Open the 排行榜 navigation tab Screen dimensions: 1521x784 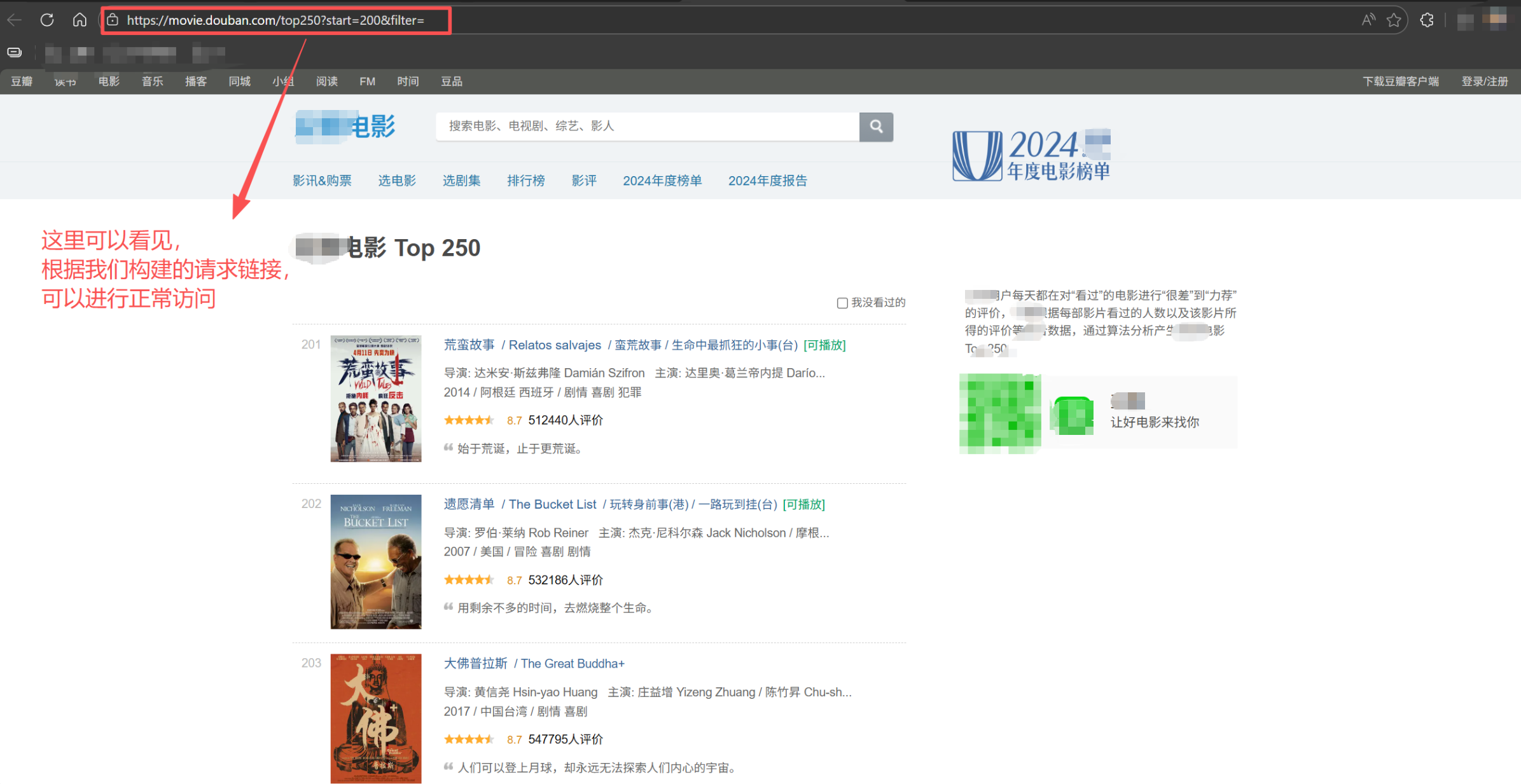click(x=525, y=181)
